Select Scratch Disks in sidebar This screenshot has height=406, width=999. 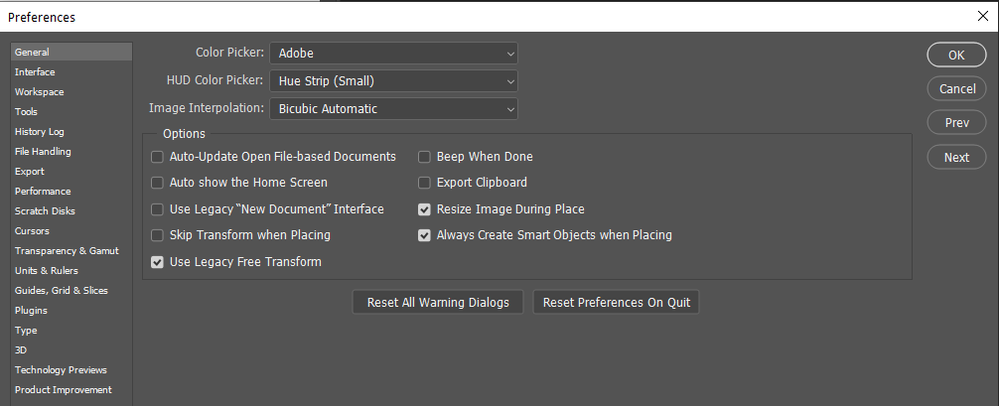45,211
